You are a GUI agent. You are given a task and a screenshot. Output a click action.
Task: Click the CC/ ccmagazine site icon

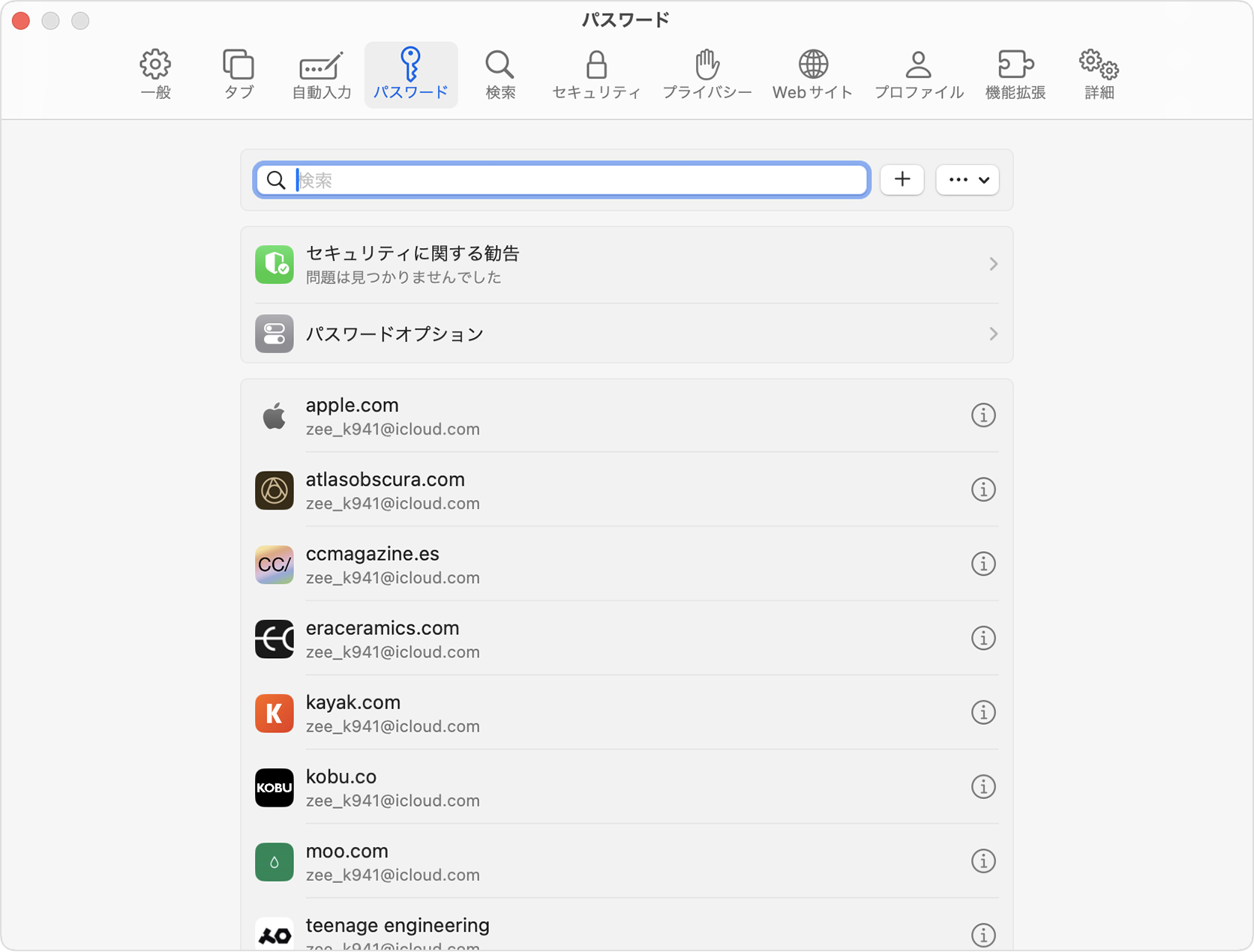tap(274, 564)
